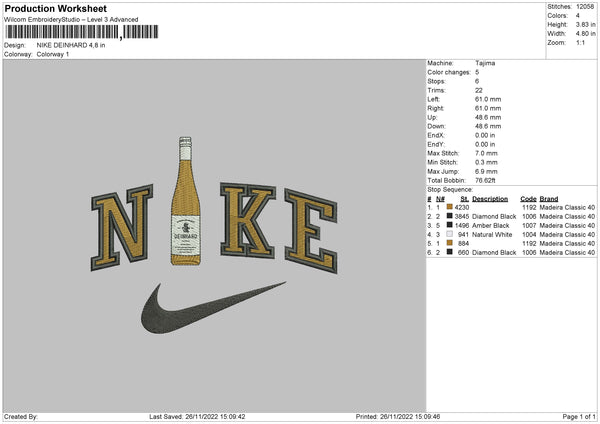
Task: Click the EndX value 0.00 in
Action: (485, 135)
